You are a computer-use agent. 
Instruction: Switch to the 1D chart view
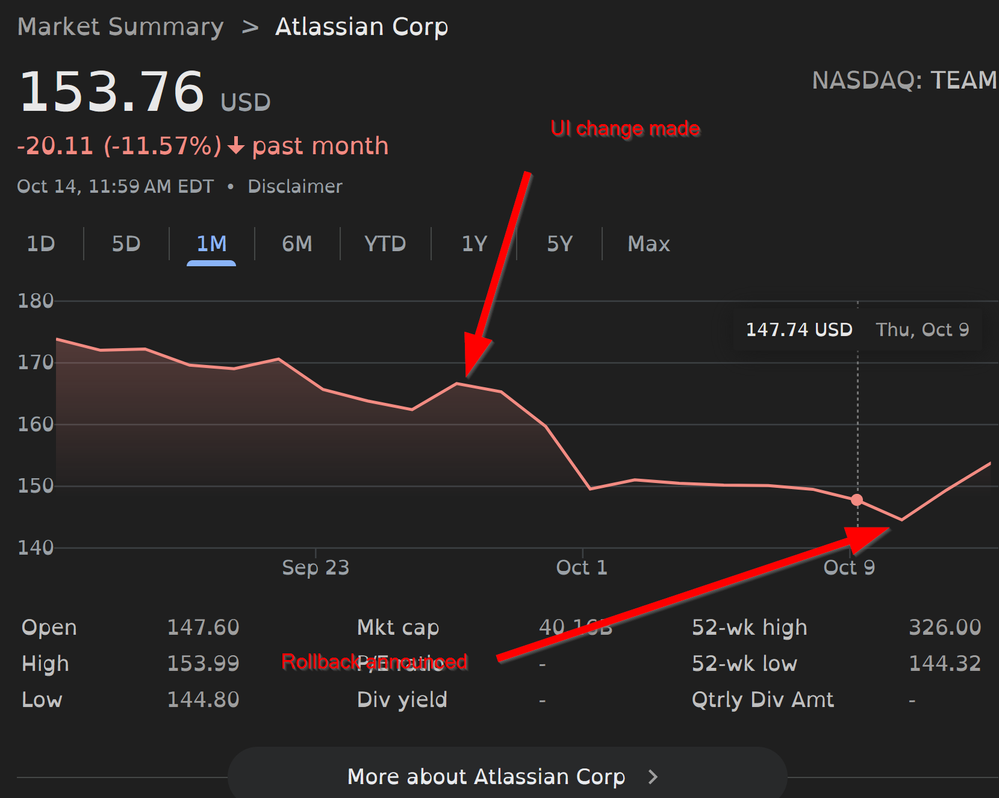coord(41,243)
